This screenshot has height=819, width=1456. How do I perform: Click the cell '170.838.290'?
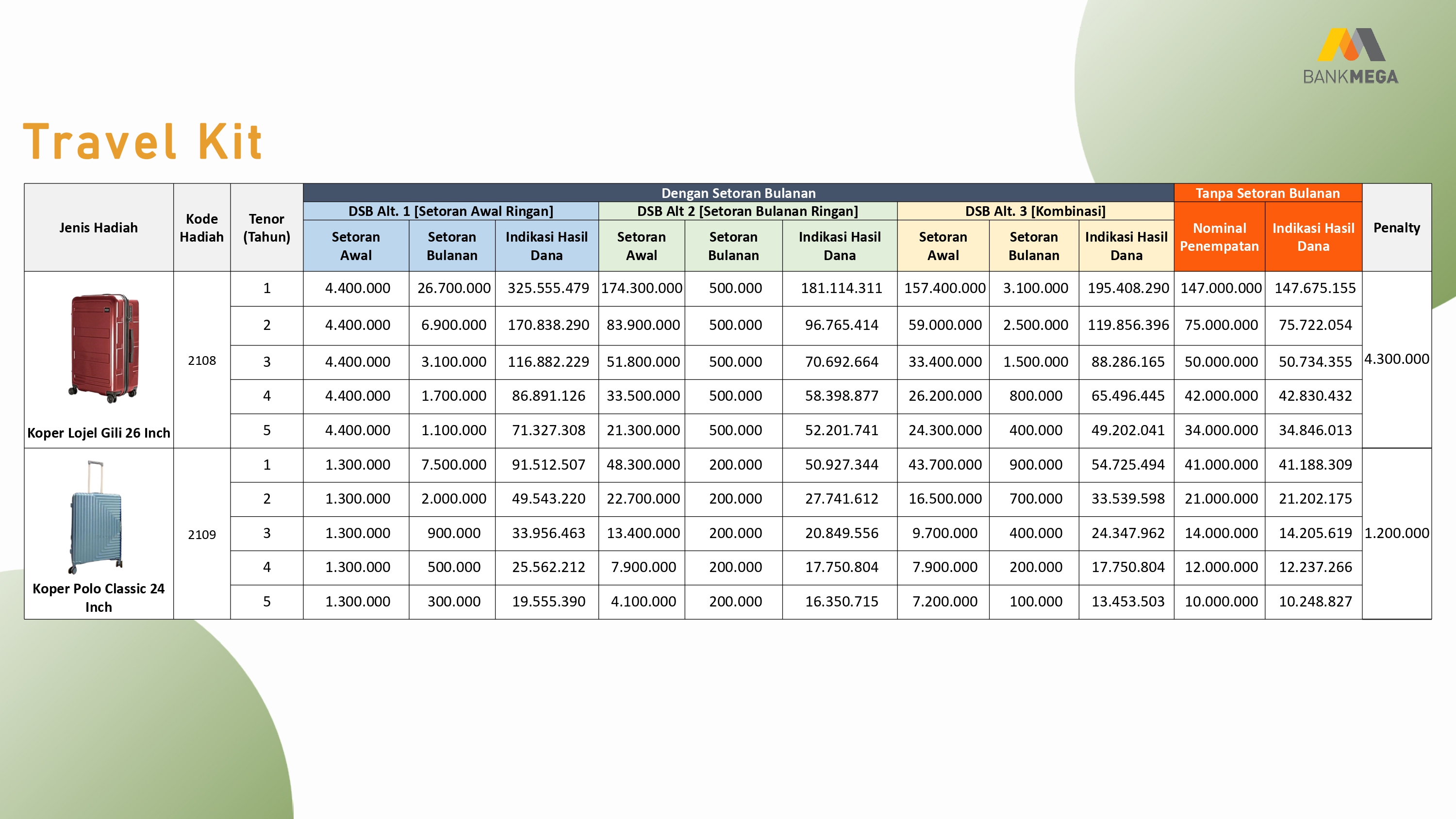(x=547, y=325)
